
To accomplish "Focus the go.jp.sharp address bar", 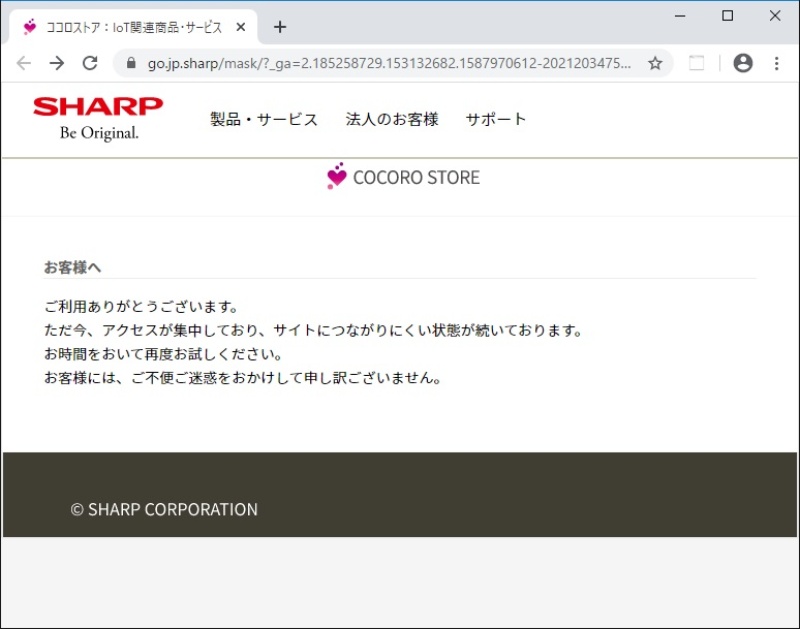I will pyautogui.click(x=390, y=63).
